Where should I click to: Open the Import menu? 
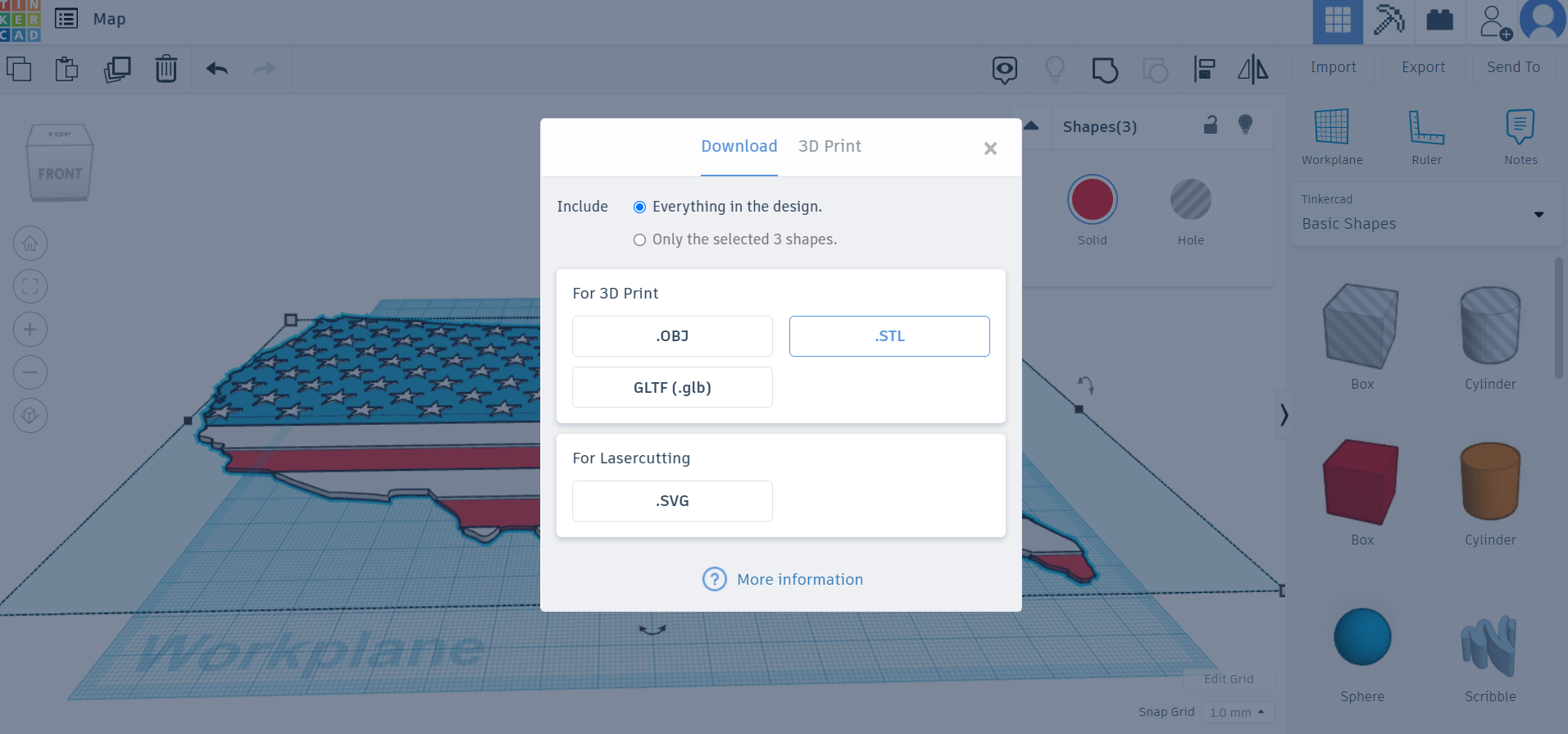(1333, 68)
